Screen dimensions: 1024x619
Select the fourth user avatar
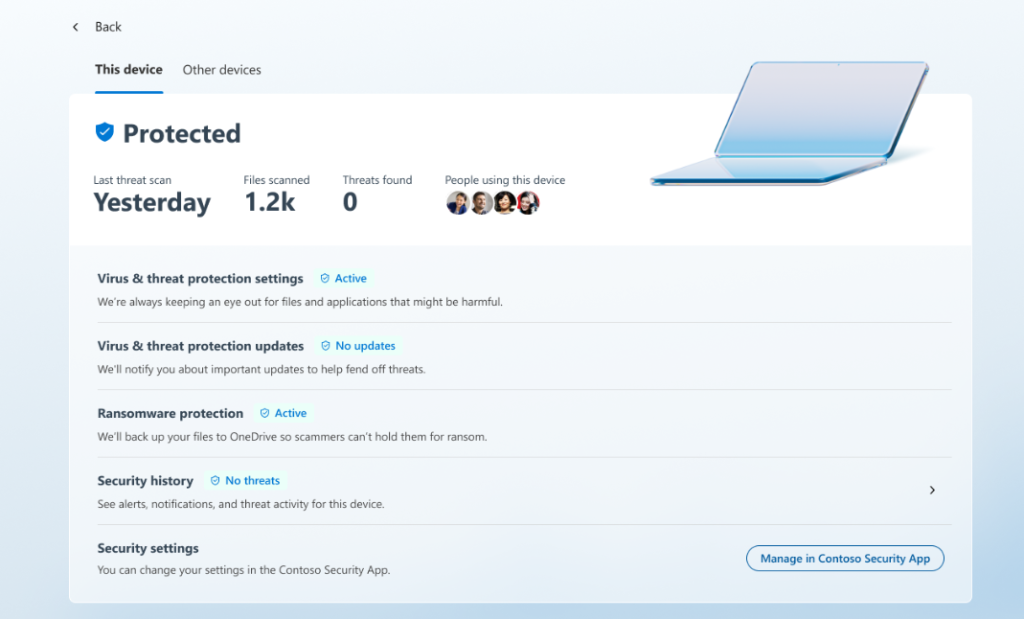click(x=529, y=203)
